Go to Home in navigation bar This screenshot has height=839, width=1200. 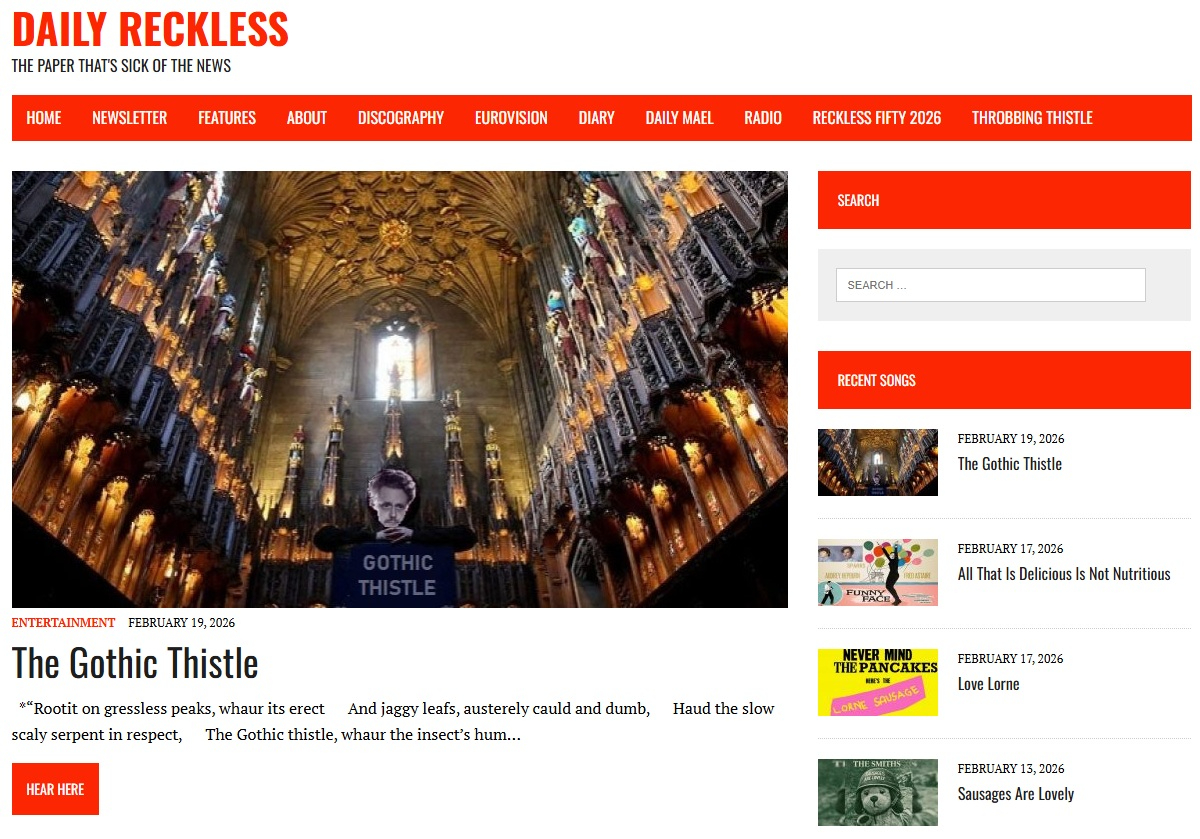click(x=44, y=118)
